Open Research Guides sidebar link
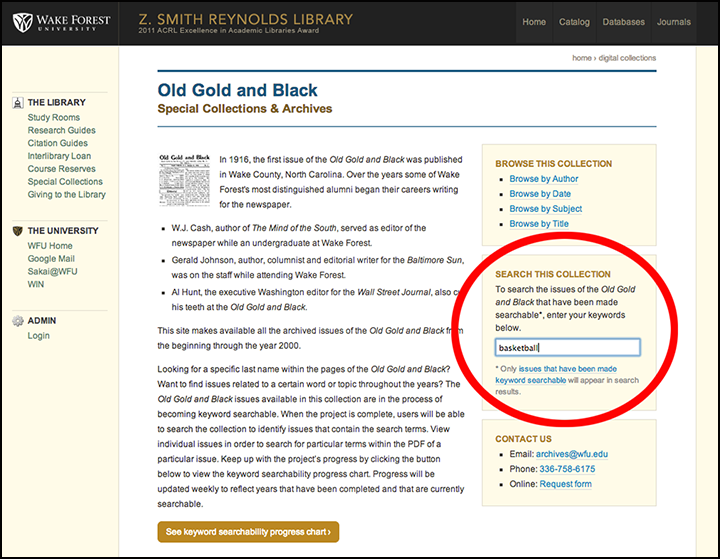 pyautogui.click(x=62, y=130)
